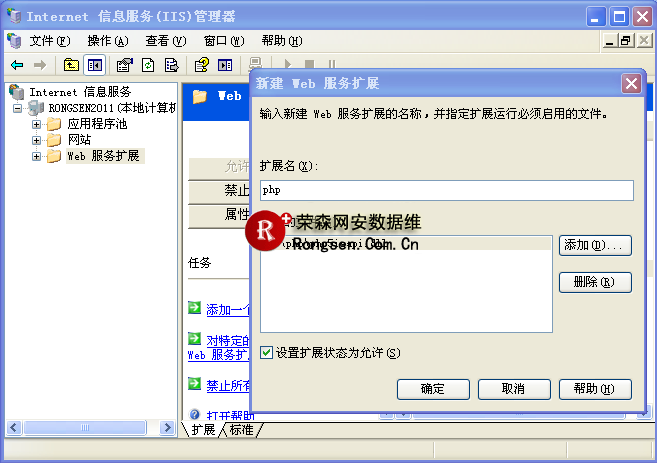The width and height of the screenshot is (657, 463).
Task: Check 设置扩展状态为允许 checkbox
Action: pos(266,352)
